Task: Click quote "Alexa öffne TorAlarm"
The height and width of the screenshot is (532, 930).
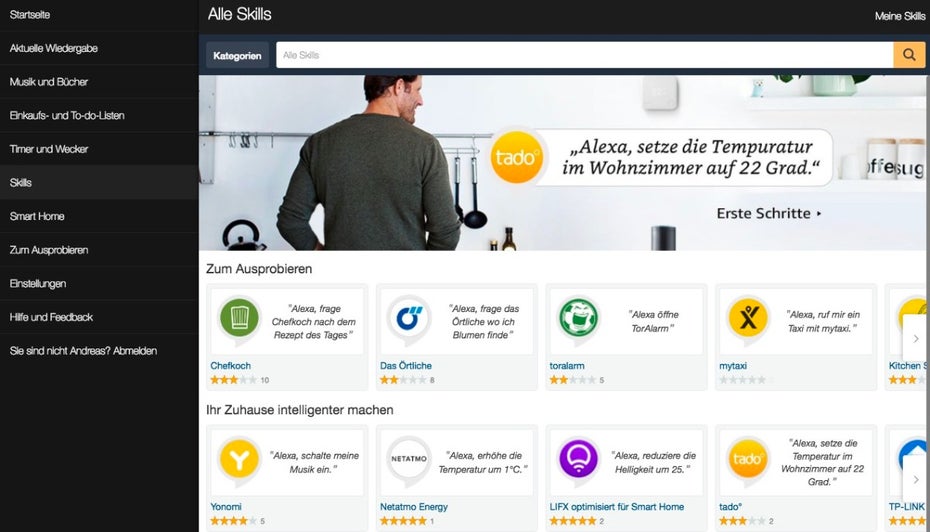Action: pos(653,321)
